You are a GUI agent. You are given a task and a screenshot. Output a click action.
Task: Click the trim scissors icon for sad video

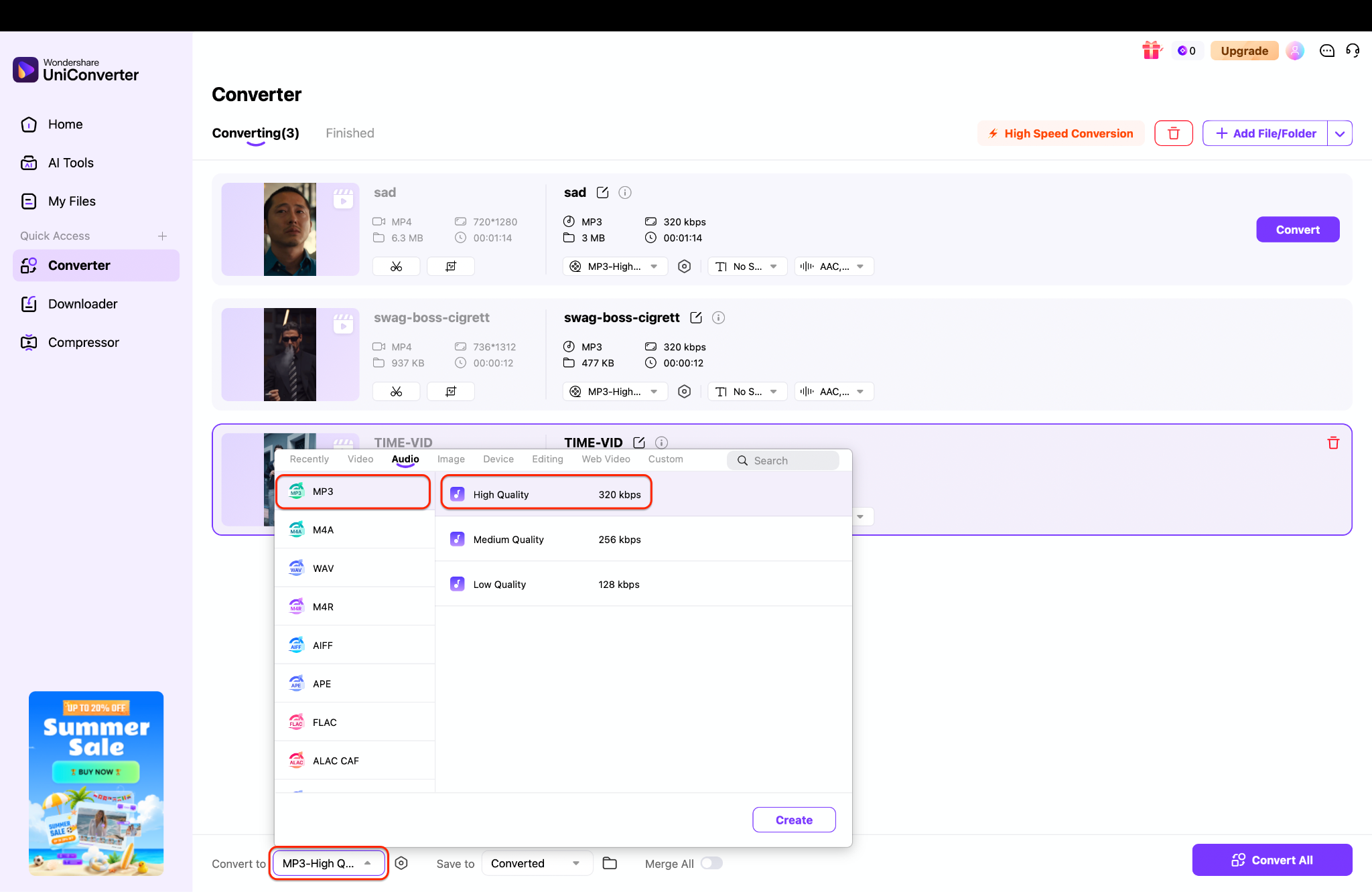[396, 267]
